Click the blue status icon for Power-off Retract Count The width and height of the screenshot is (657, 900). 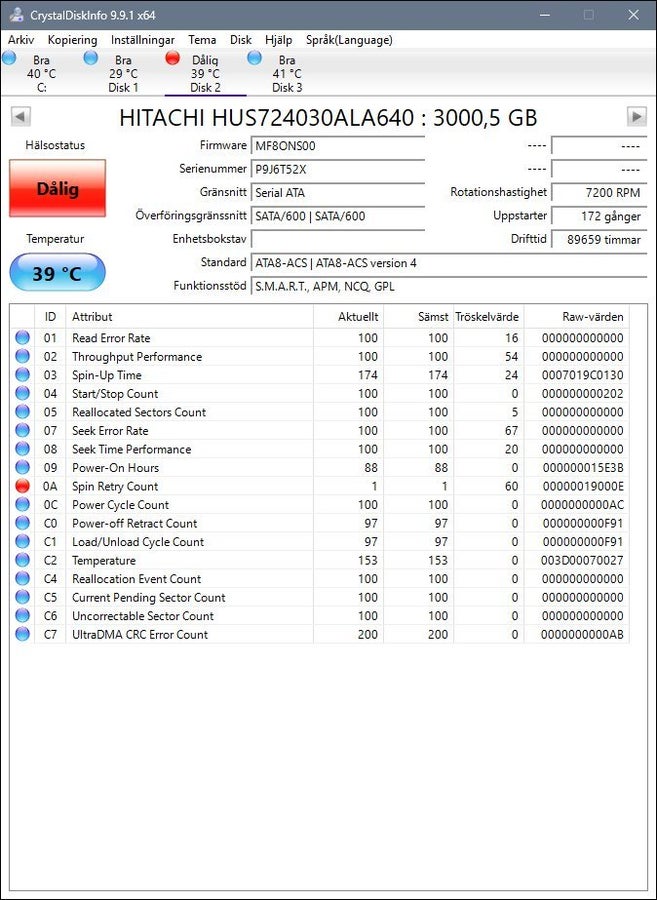(x=22, y=523)
